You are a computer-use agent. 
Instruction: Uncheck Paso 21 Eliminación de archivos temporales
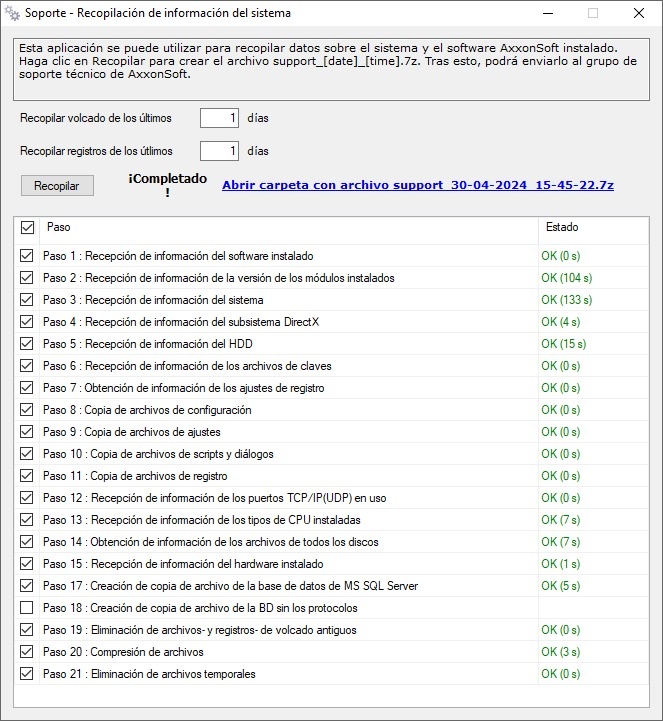[27, 674]
